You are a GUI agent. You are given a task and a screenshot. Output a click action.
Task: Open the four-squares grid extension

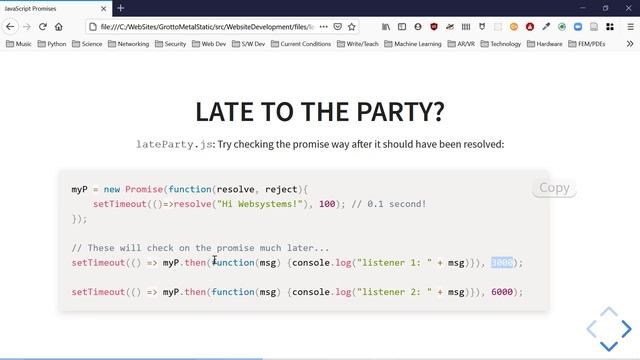610,27
